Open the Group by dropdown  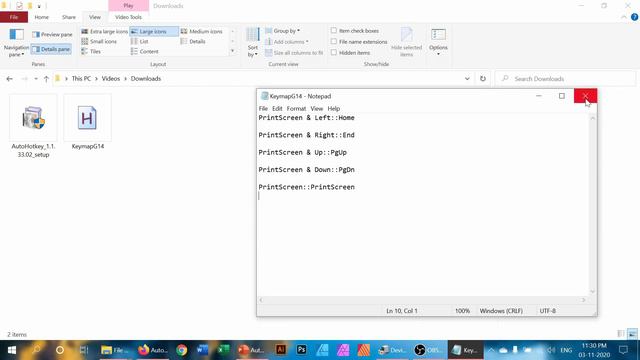[x=283, y=31]
